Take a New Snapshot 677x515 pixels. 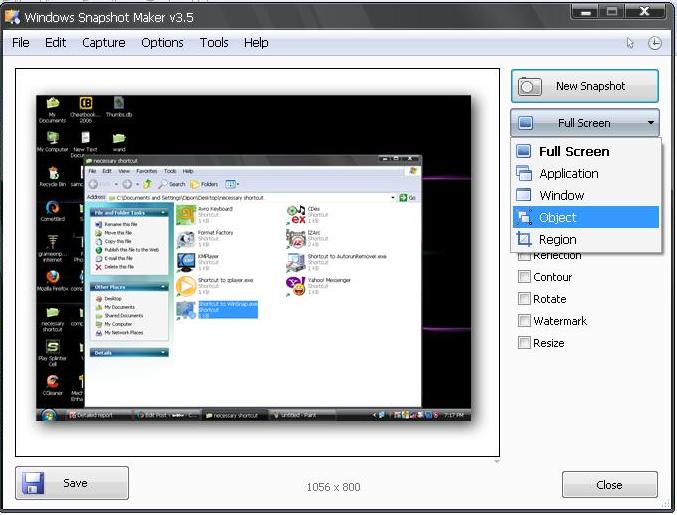point(585,86)
